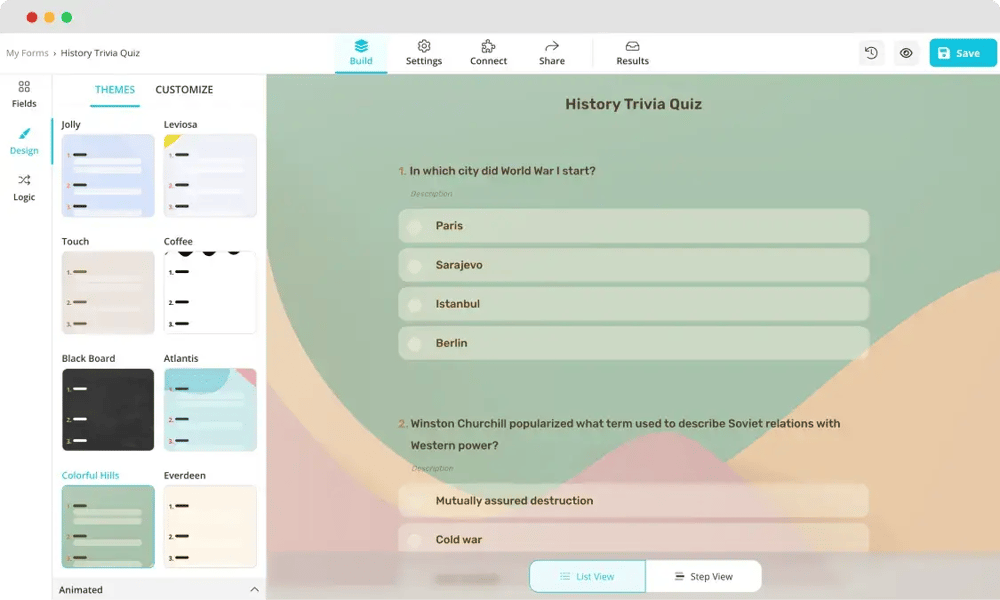Image resolution: width=1000 pixels, height=600 pixels.
Task: Preview form with the eye icon
Action: (x=906, y=53)
